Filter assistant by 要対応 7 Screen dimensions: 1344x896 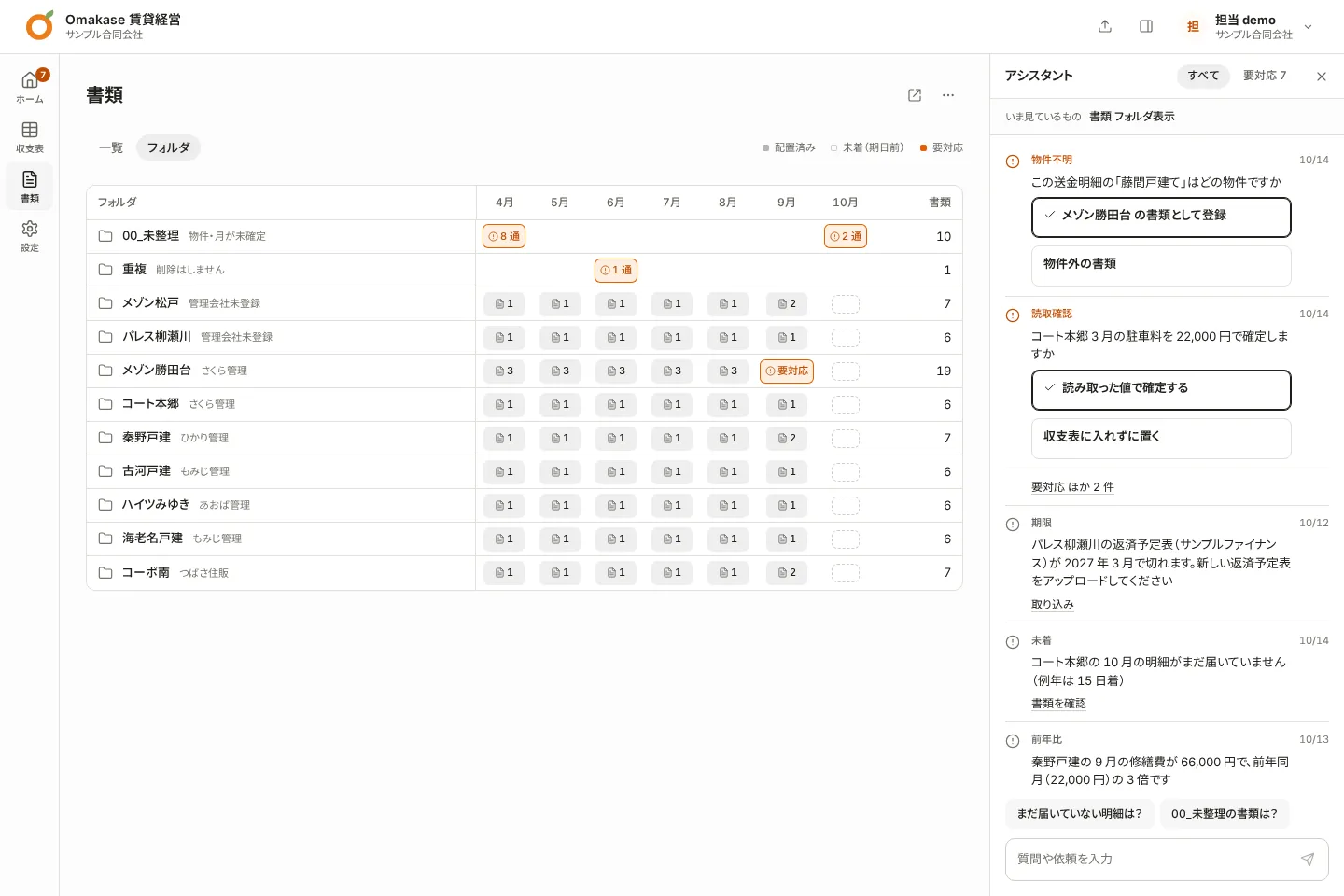(1265, 76)
